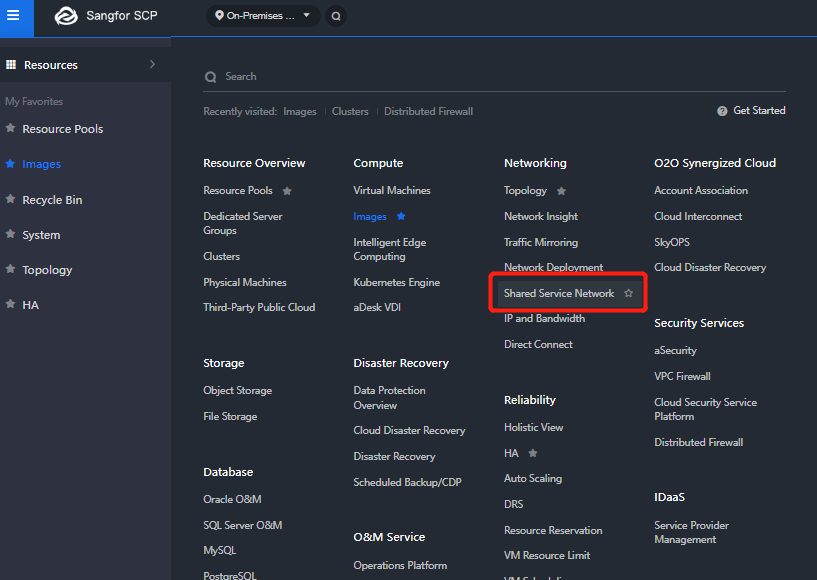Click the Resources grid icon

(11, 65)
